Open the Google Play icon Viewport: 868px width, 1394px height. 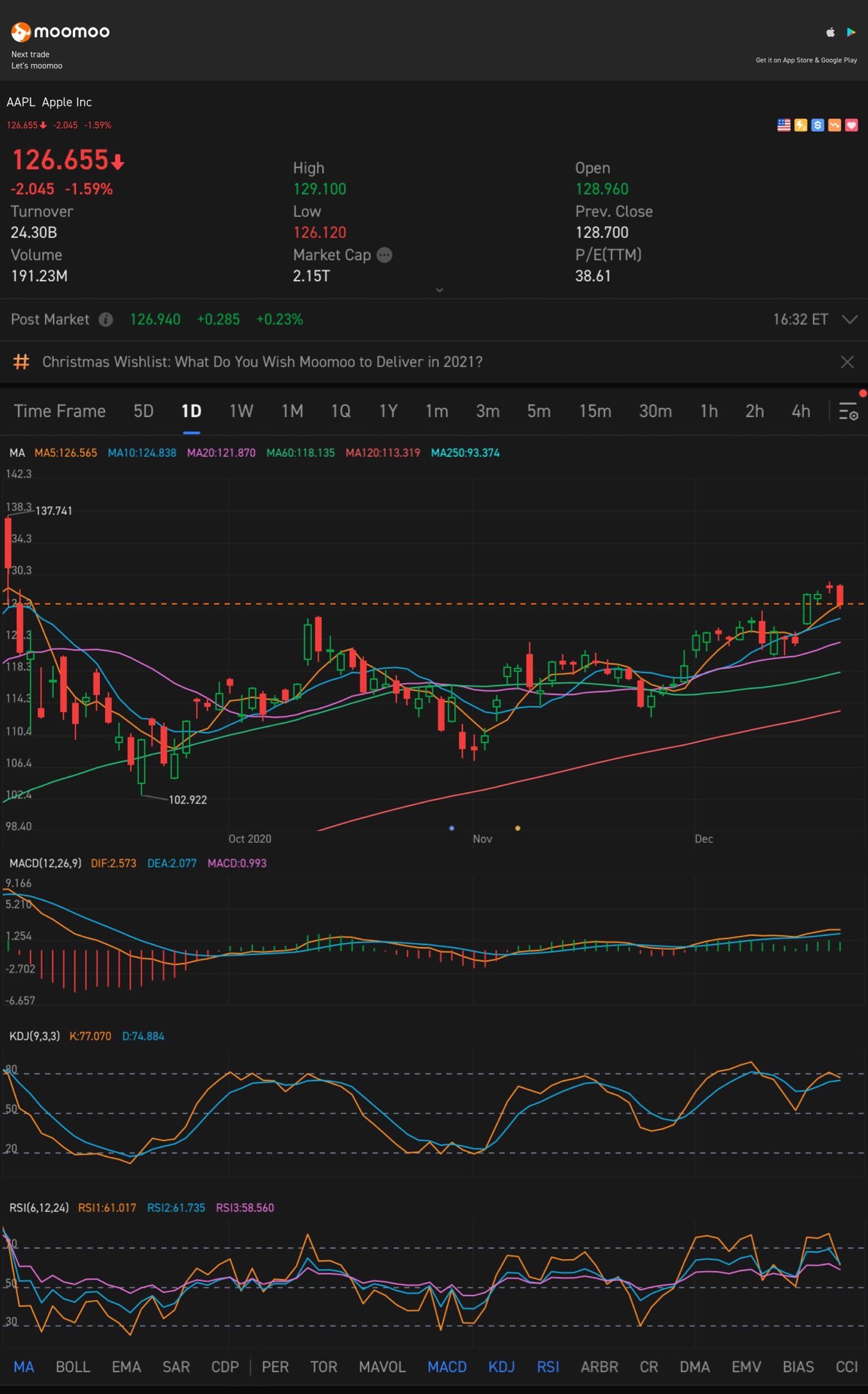pyautogui.click(x=851, y=32)
